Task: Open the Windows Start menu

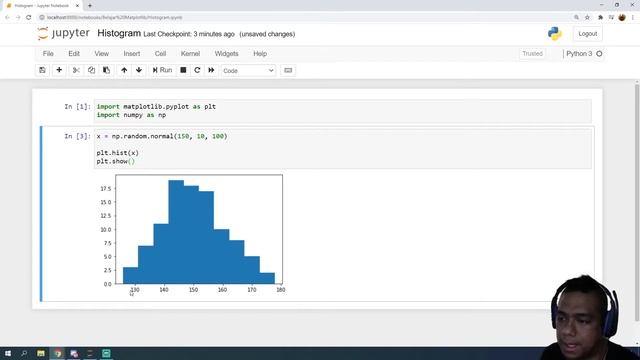Action: (x=8, y=353)
